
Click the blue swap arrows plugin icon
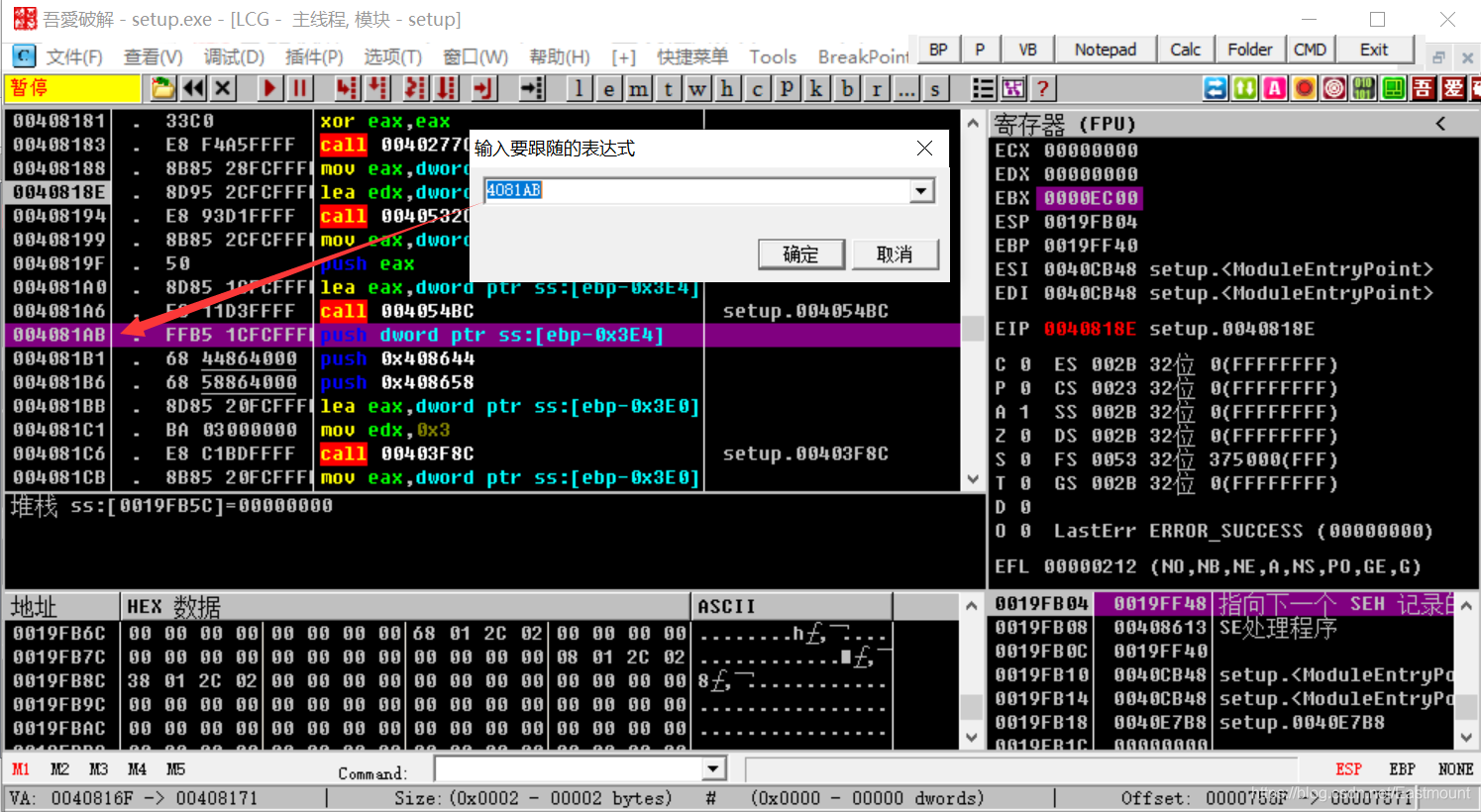(1216, 89)
